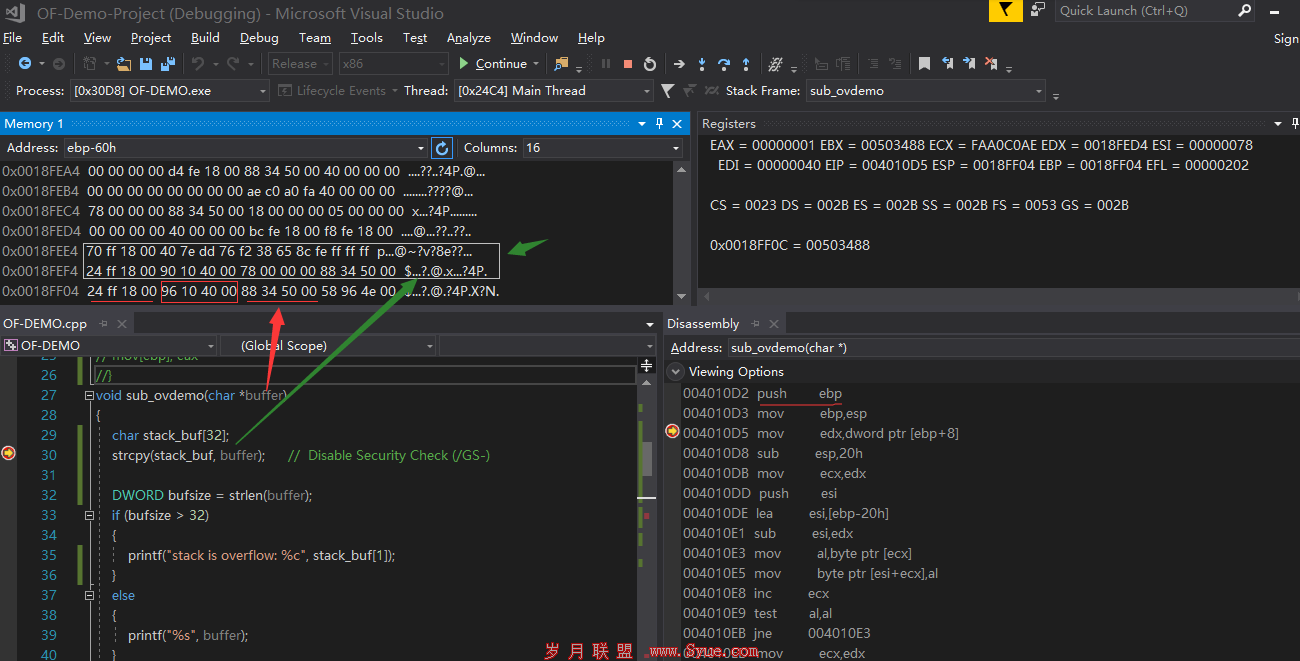
Task: Clear all bookmarks with the red X bookmark icon
Action: pos(991,64)
